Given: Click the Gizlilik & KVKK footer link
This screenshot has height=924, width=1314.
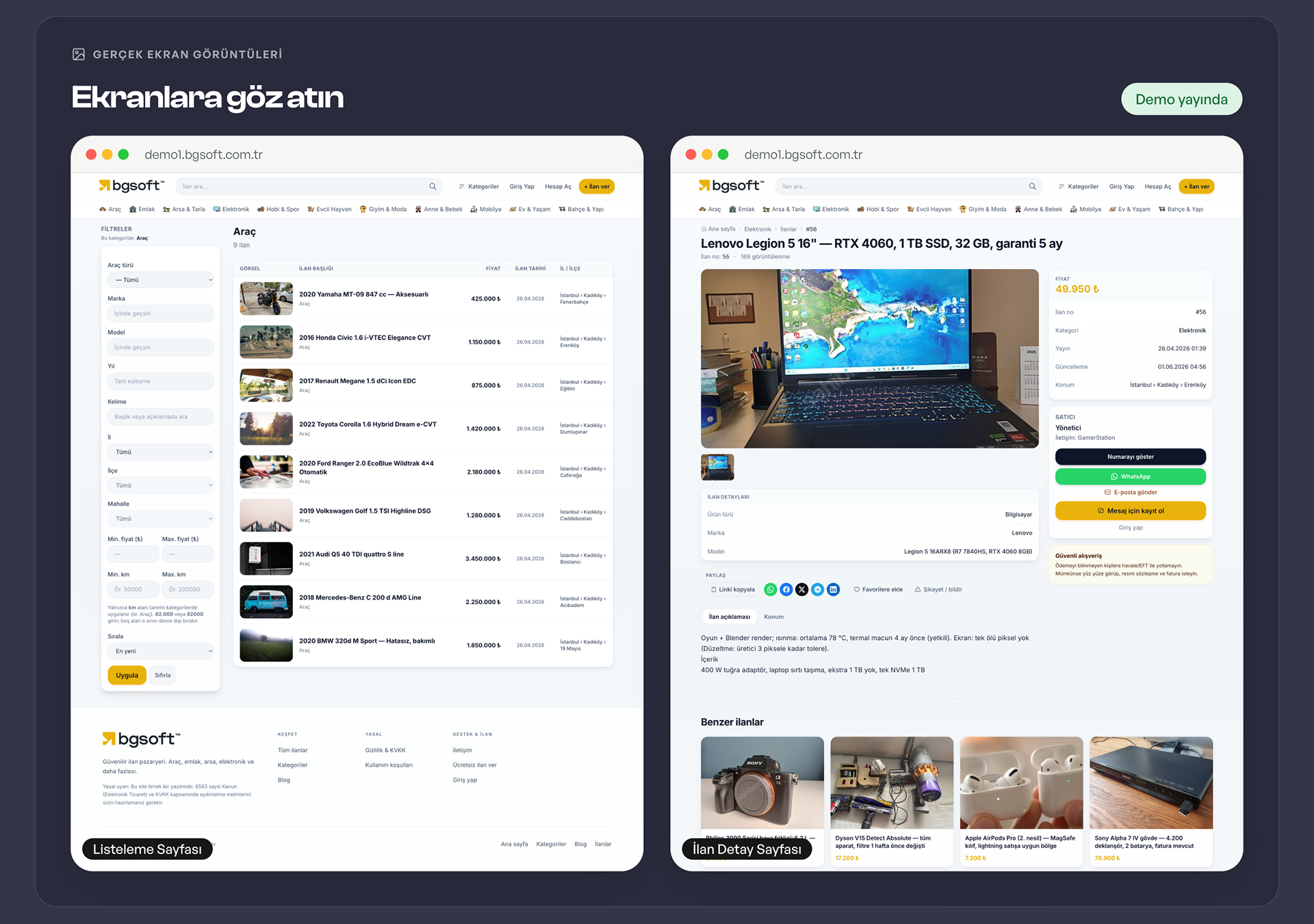Looking at the screenshot, I should click(x=385, y=750).
